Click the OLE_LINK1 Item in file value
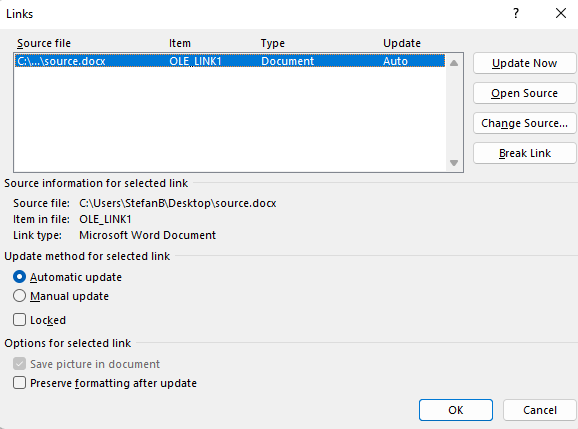 point(105,219)
